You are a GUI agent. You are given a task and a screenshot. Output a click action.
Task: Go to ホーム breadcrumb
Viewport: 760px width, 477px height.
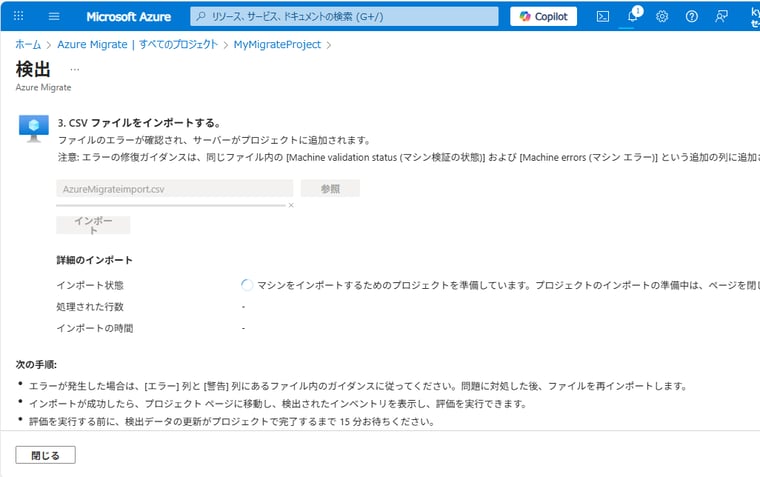pyautogui.click(x=28, y=45)
